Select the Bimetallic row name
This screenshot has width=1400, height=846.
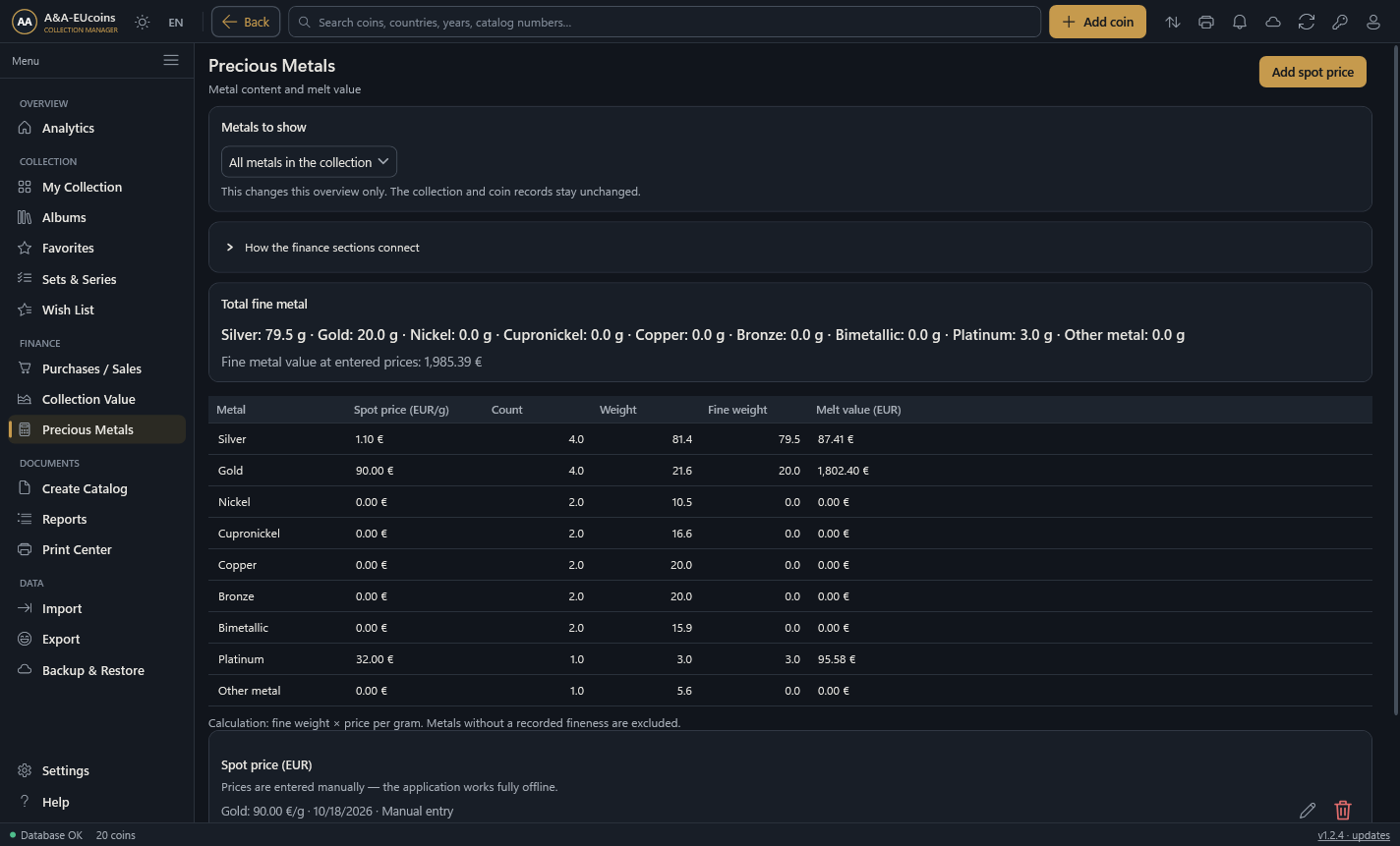coord(243,628)
